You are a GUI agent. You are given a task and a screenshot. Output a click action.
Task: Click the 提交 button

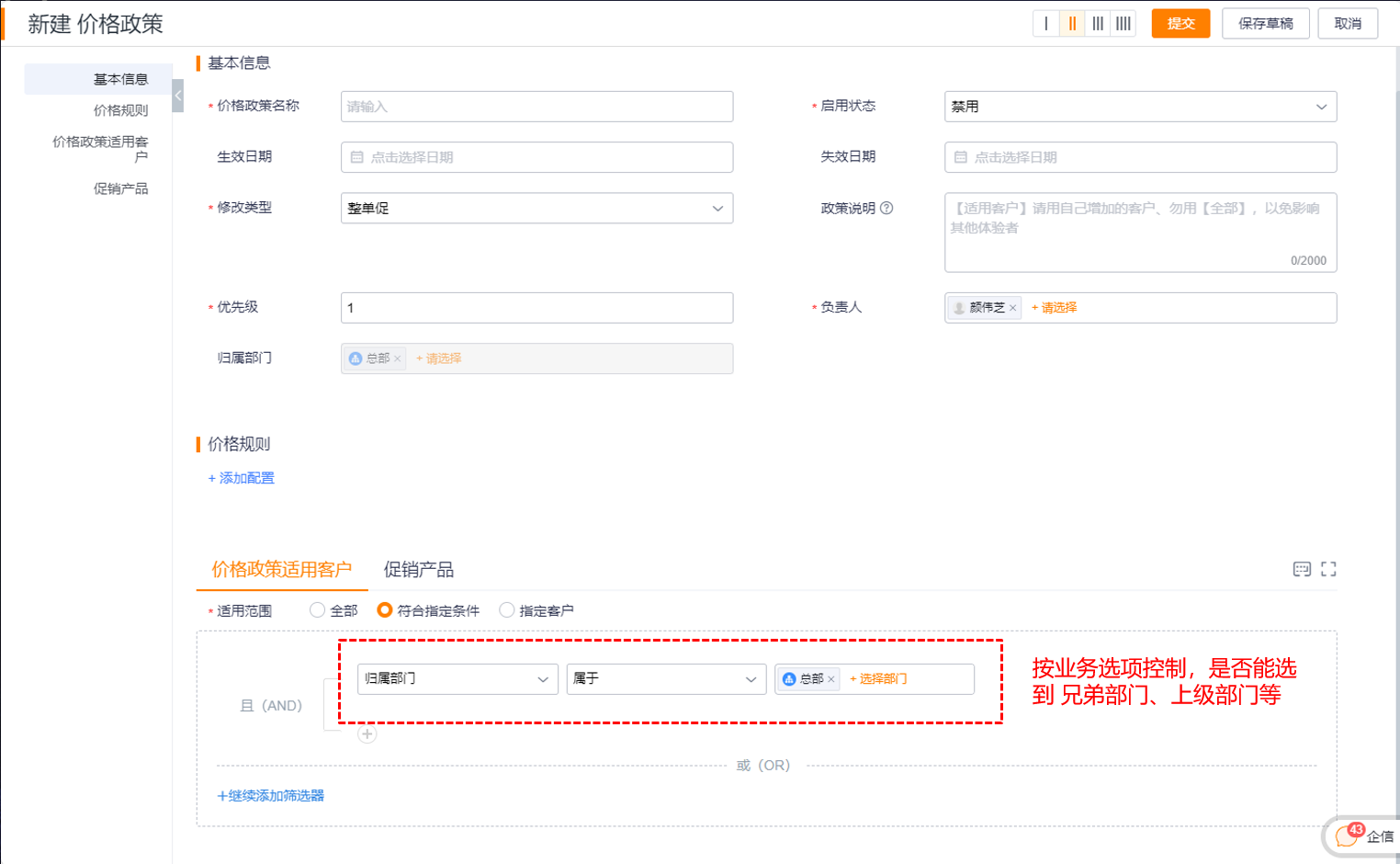(x=1180, y=24)
